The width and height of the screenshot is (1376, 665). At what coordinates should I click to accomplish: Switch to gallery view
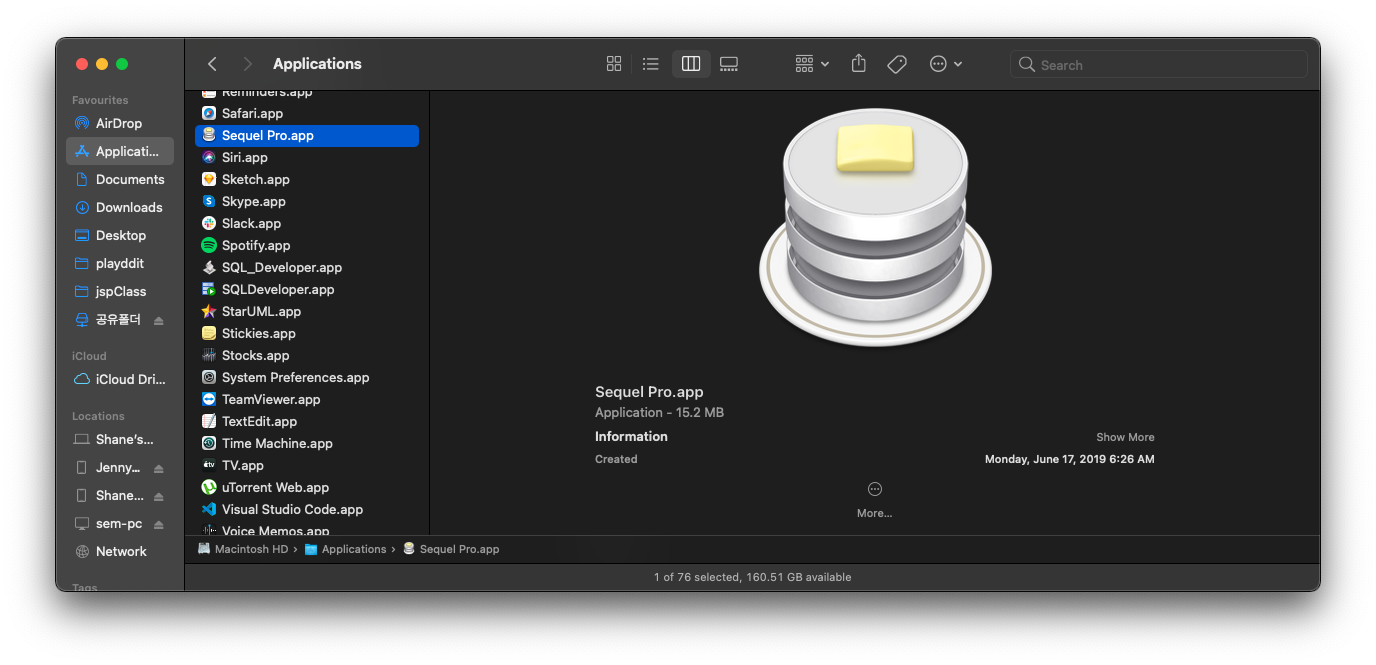click(729, 64)
